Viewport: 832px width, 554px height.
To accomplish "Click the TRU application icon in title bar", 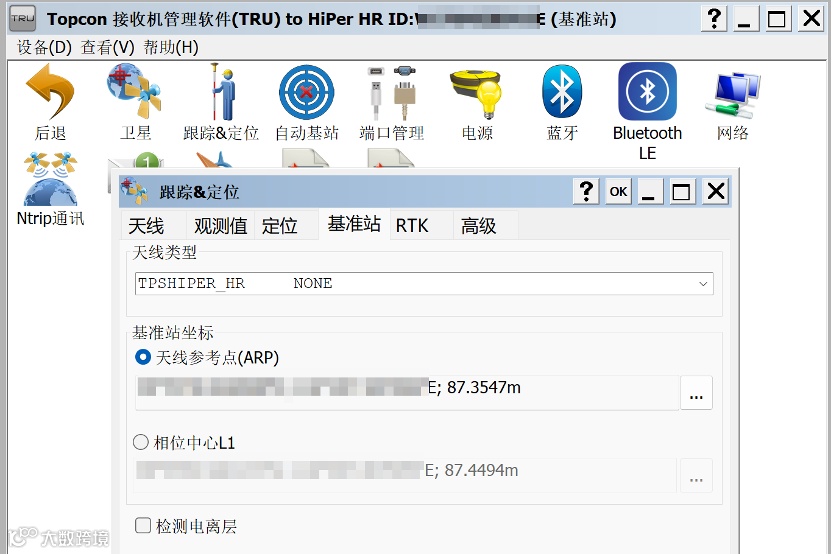I will (23, 19).
